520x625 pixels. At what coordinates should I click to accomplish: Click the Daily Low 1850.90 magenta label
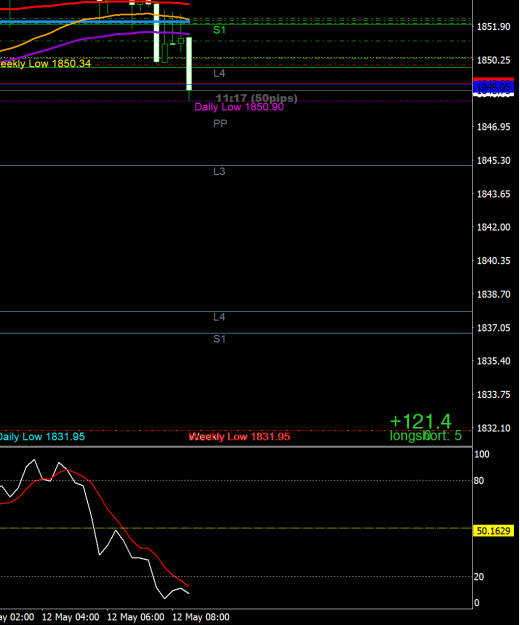(x=239, y=107)
